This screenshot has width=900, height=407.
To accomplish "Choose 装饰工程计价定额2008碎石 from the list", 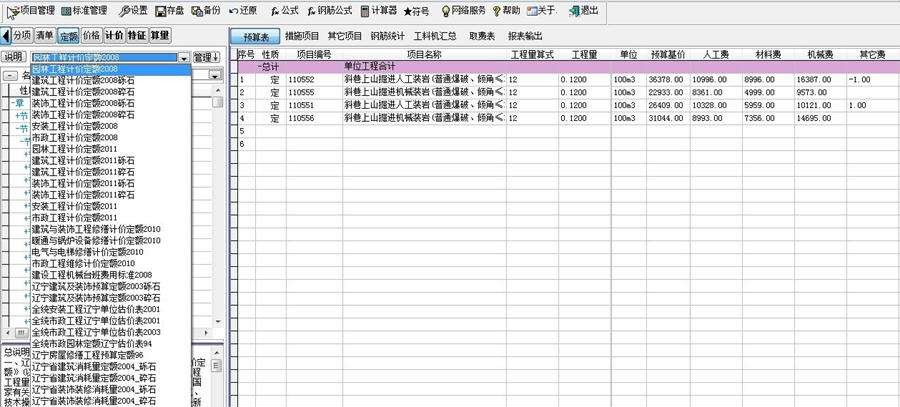I will 83,115.
